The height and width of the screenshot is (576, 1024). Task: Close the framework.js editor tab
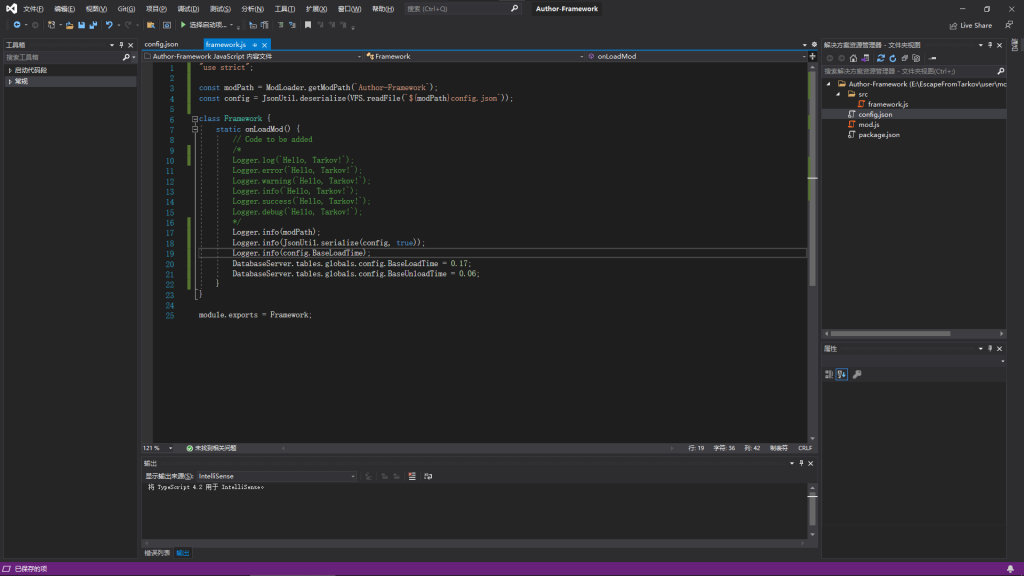pyautogui.click(x=264, y=44)
